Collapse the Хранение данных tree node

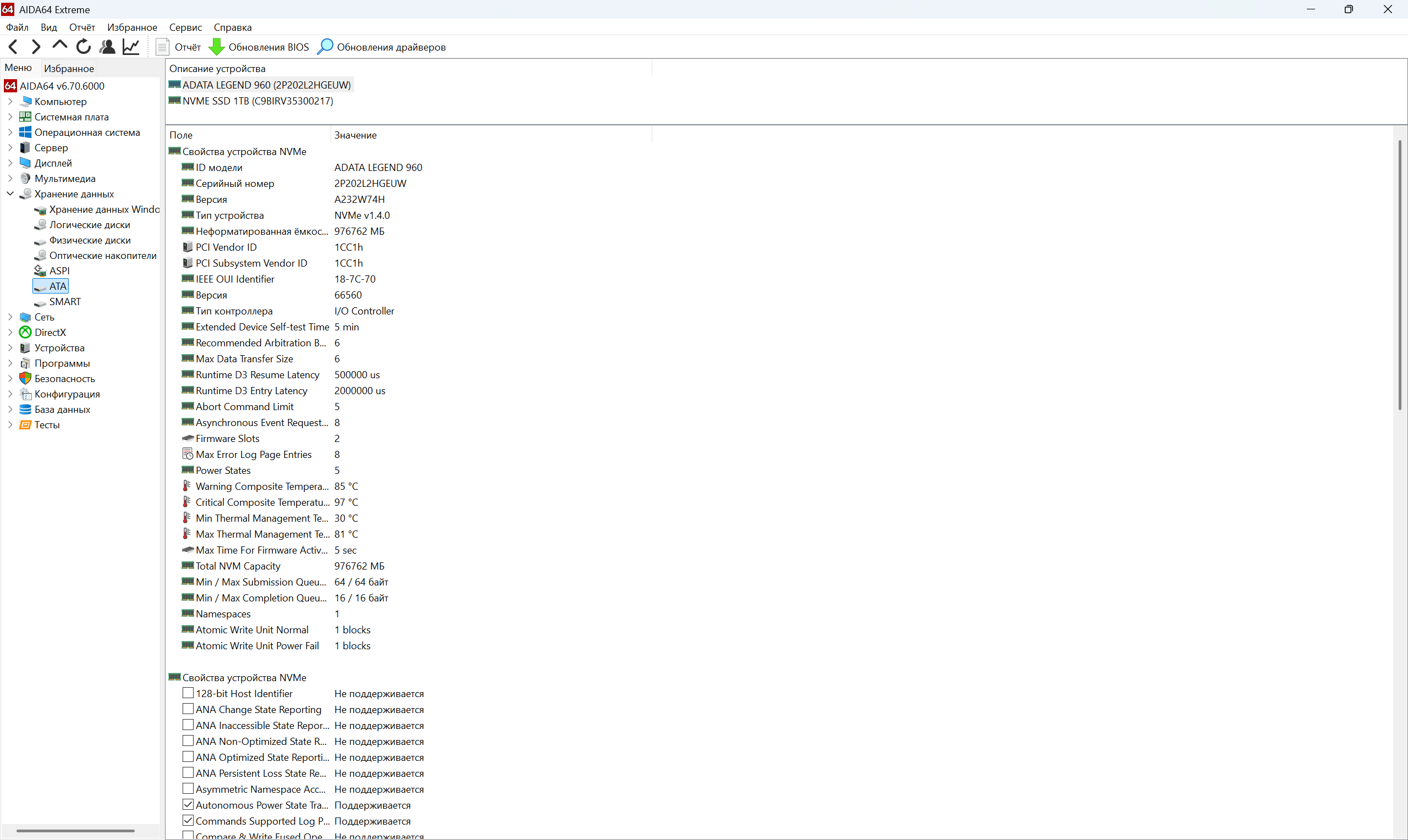pyautogui.click(x=10, y=194)
